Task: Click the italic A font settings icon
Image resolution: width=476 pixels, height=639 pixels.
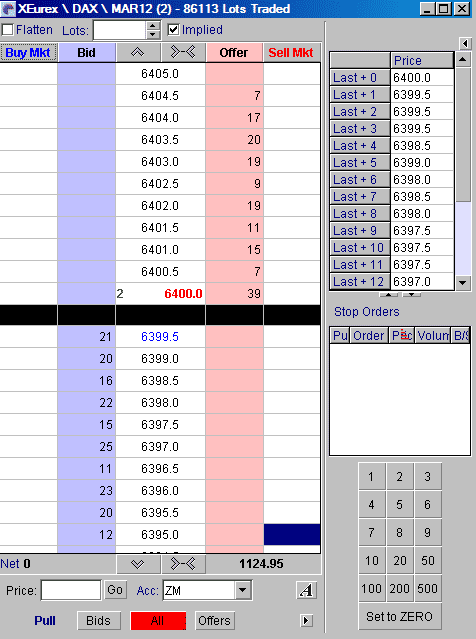Action: coord(306,590)
